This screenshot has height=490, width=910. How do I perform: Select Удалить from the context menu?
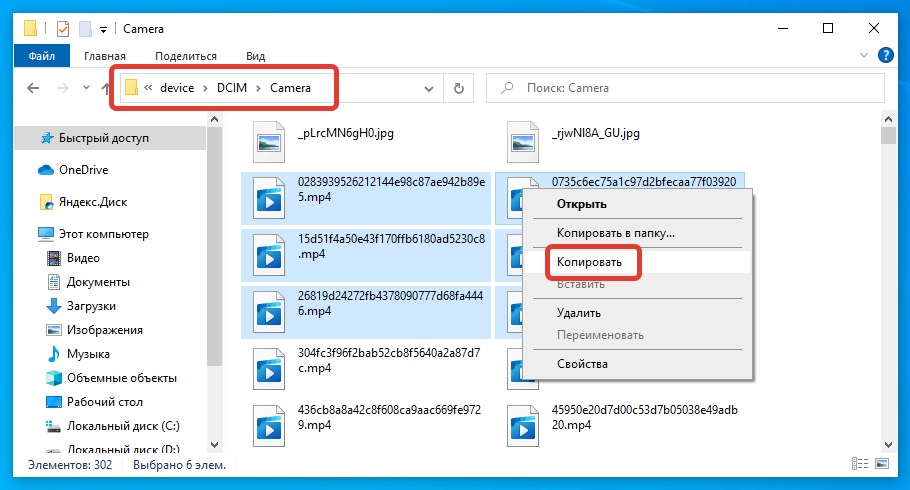pyautogui.click(x=578, y=313)
